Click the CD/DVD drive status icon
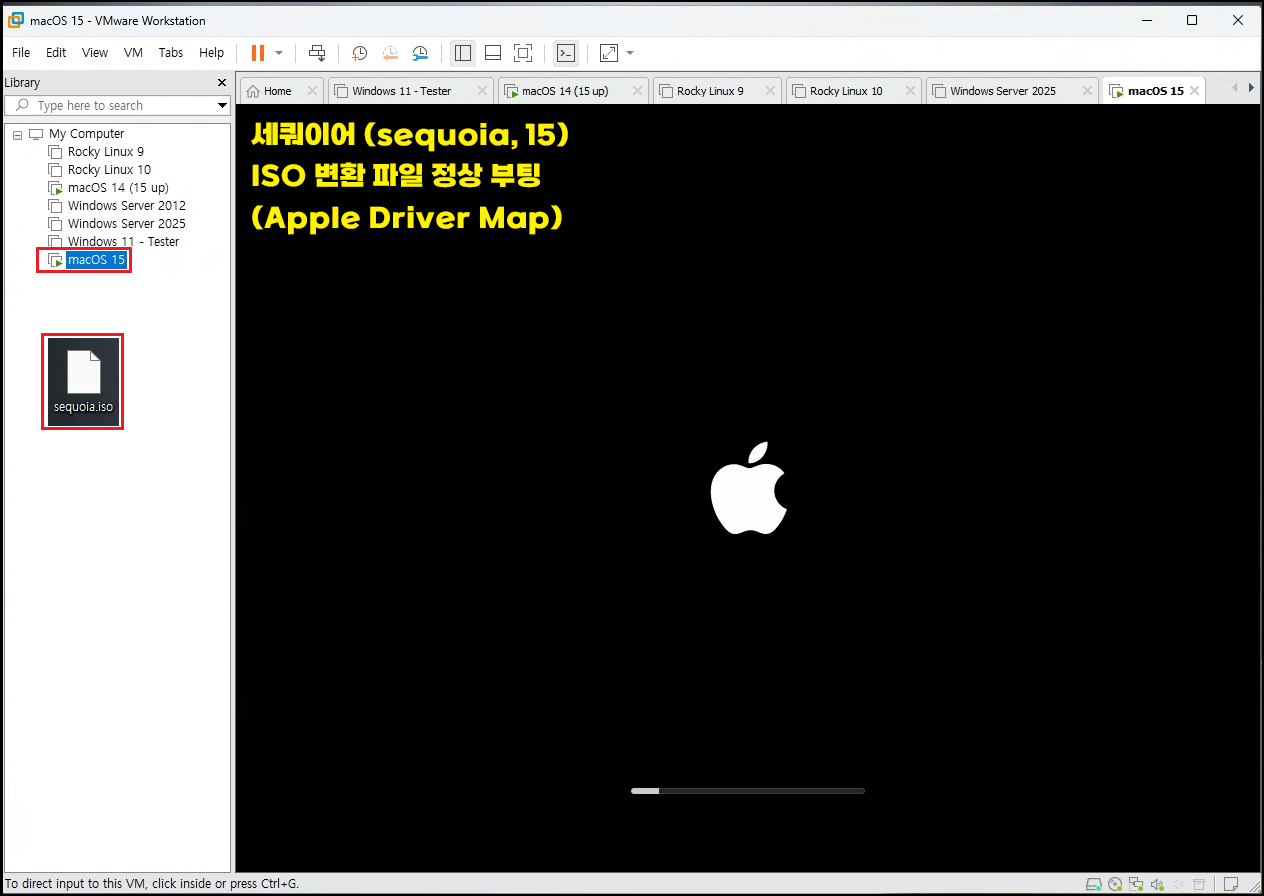Image resolution: width=1264 pixels, height=896 pixels. pyautogui.click(x=1115, y=884)
